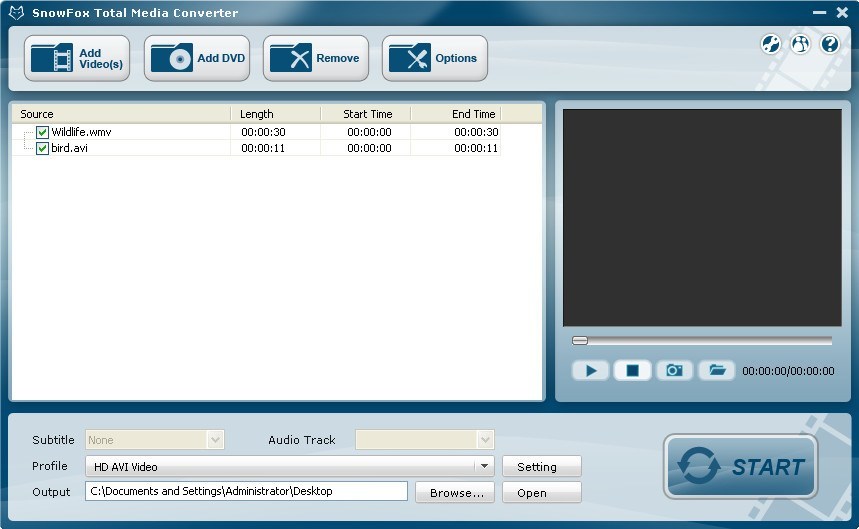Screen dimensions: 859x529
Task: Uncheck the bird.avi checkbox
Action: [x=42, y=148]
